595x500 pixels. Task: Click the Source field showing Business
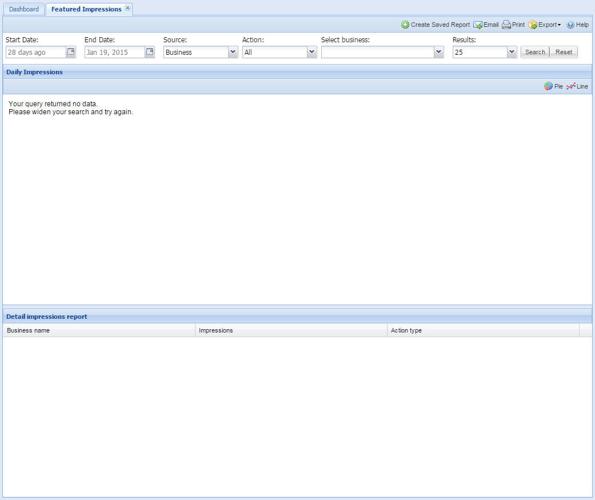tap(196, 52)
